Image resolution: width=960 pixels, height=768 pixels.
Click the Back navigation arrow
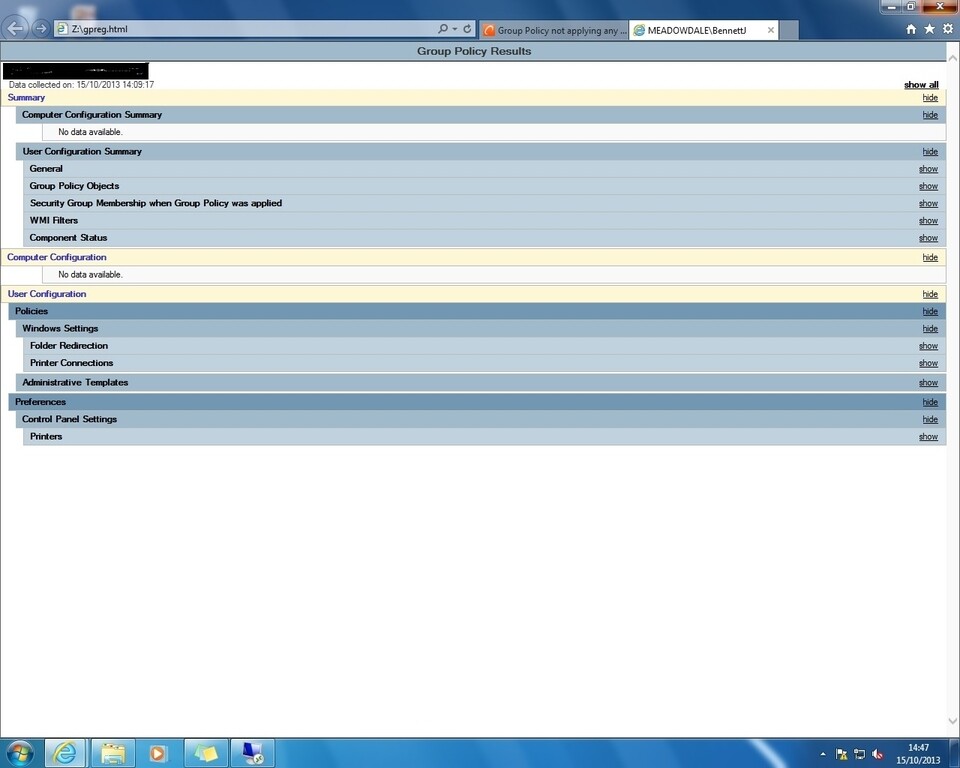(15, 29)
